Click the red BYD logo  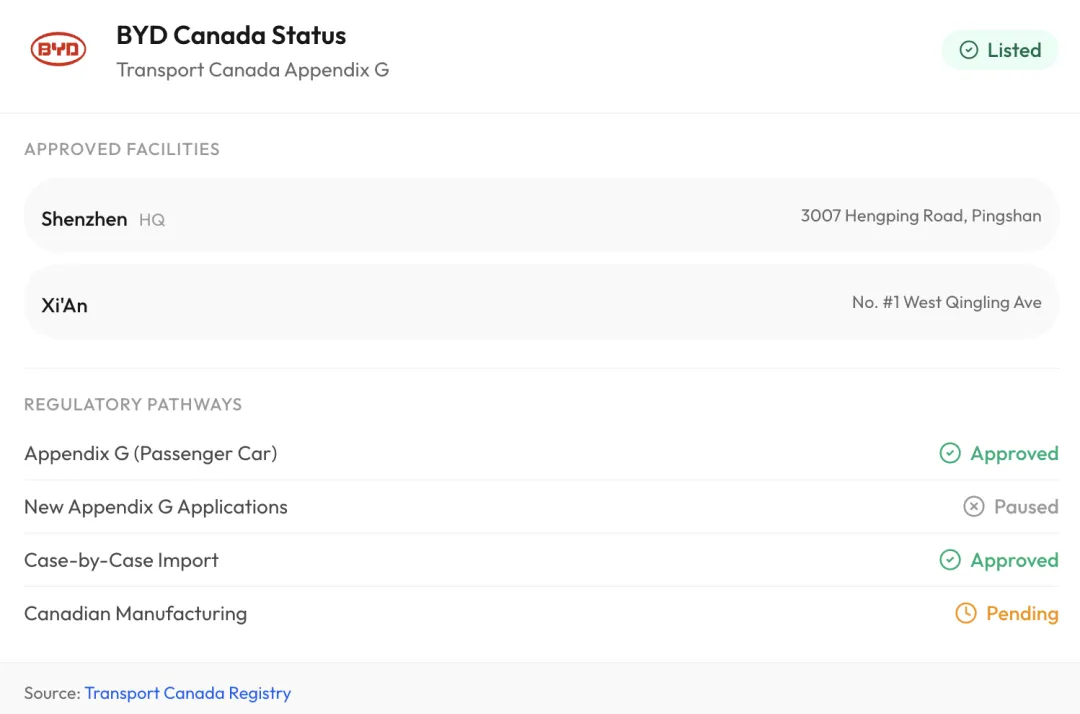(58, 49)
